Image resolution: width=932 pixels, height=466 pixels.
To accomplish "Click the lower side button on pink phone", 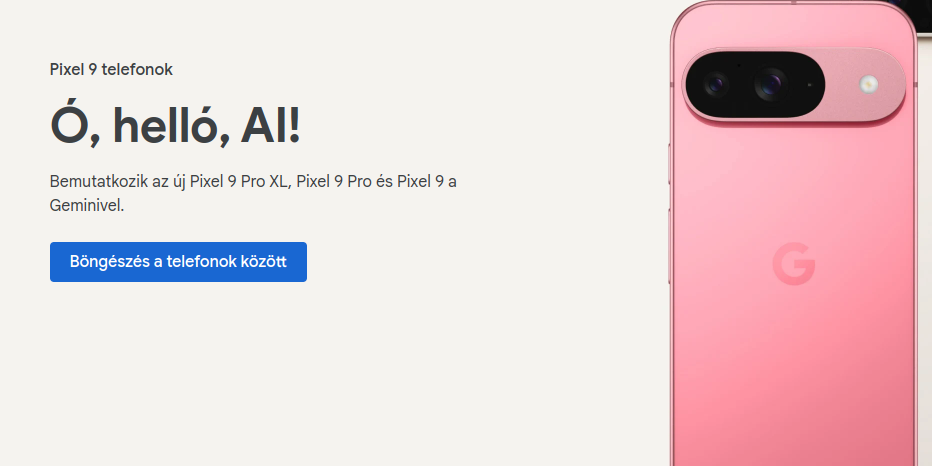I will coord(670,246).
